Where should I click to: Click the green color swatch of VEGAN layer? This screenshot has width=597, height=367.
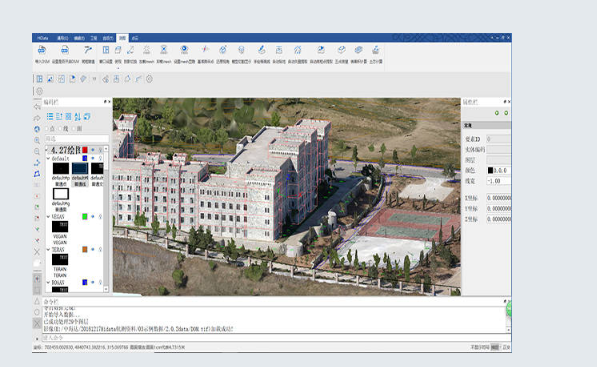point(85,217)
